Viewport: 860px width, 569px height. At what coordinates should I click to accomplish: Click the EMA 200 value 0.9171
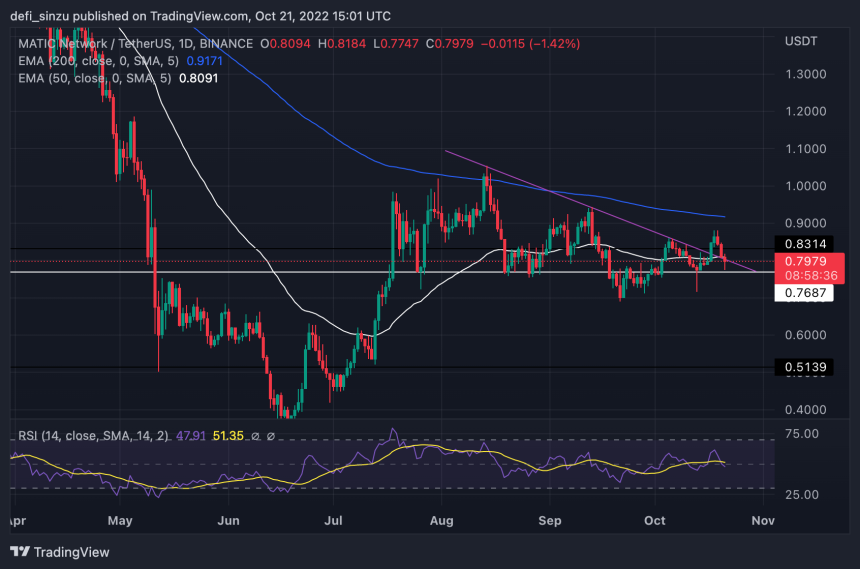(x=205, y=61)
